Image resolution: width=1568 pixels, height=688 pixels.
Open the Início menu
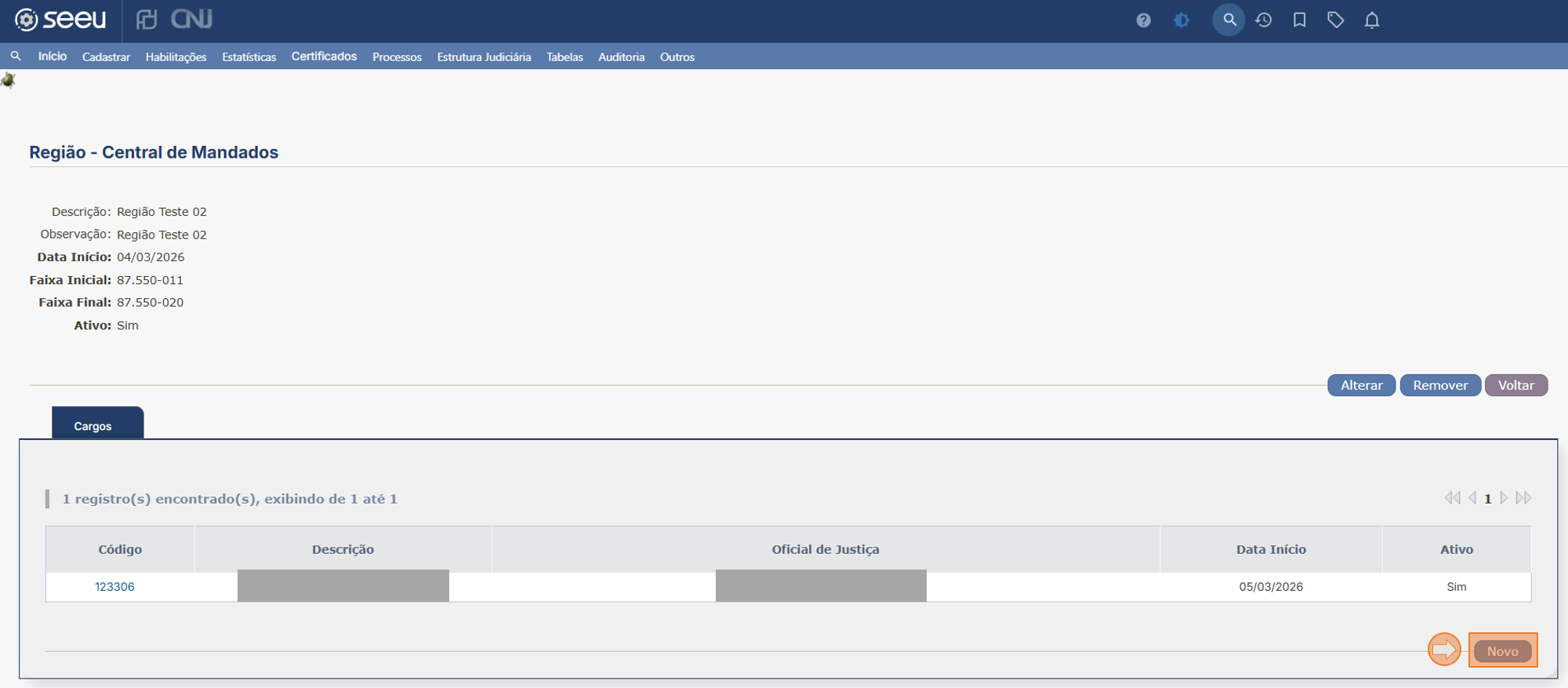click(x=53, y=56)
